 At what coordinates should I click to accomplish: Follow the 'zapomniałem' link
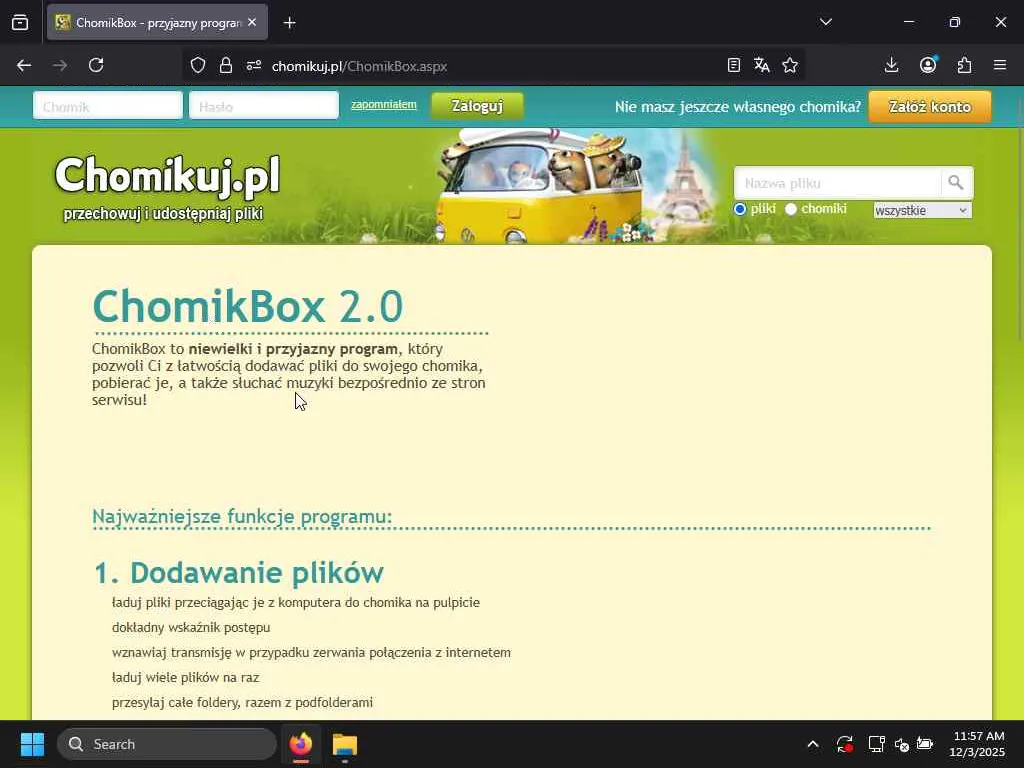384,104
